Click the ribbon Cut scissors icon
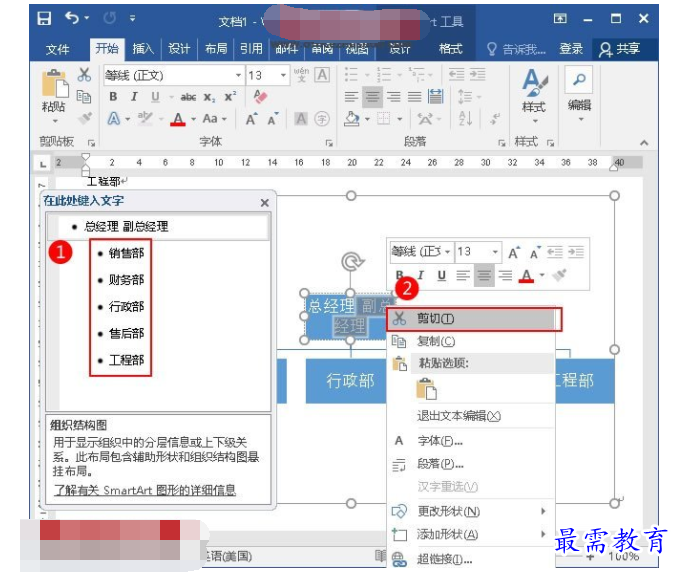 [x=84, y=75]
